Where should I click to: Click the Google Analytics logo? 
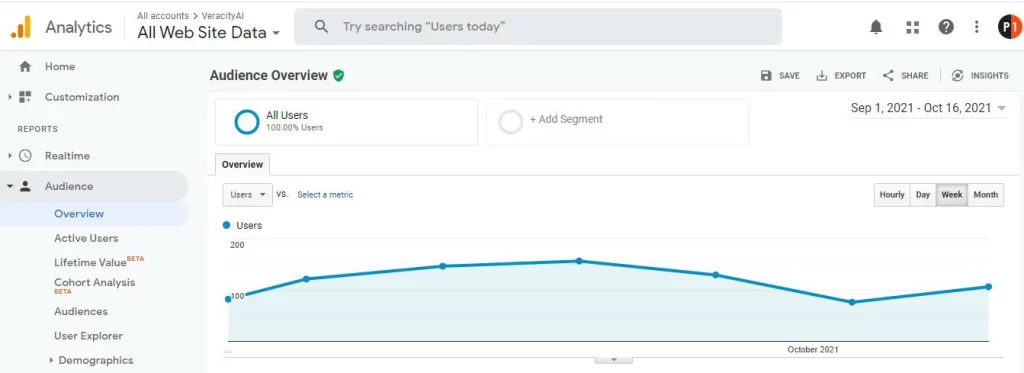pyautogui.click(x=20, y=27)
